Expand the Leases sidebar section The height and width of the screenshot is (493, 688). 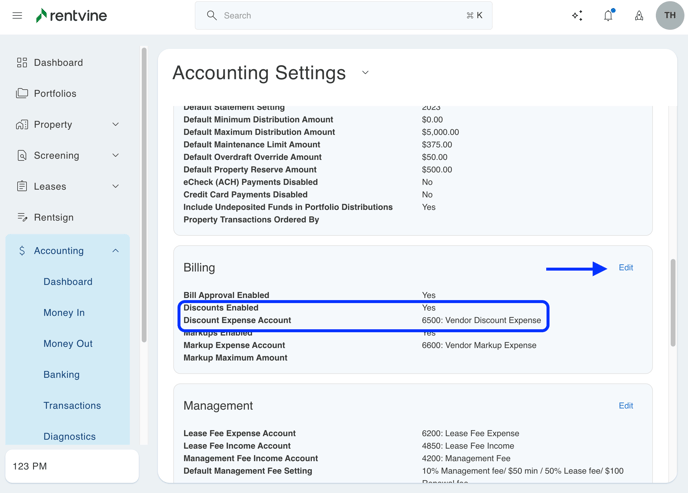coord(115,187)
